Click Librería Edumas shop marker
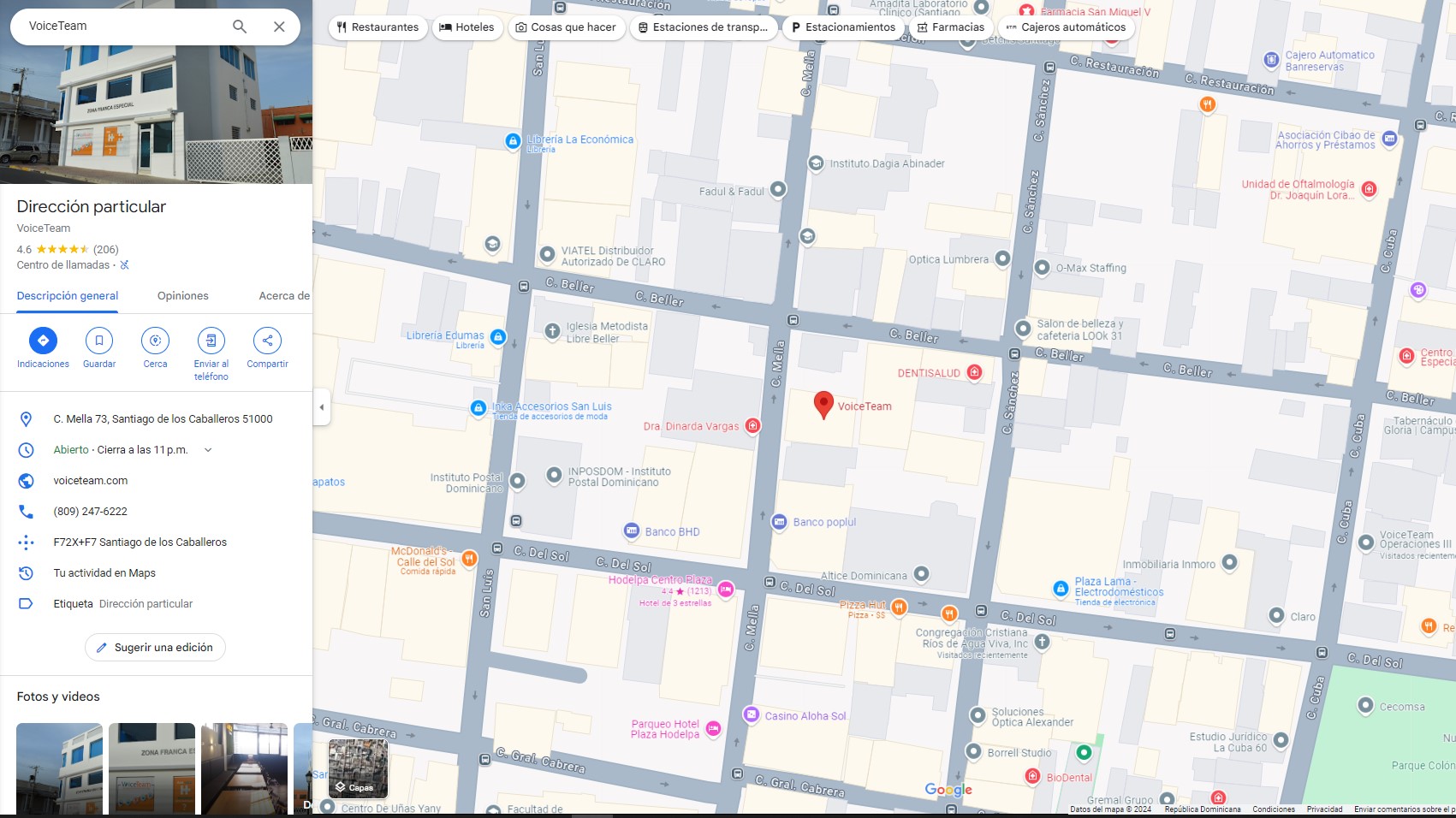This screenshot has width=1456, height=818. pos(498,337)
